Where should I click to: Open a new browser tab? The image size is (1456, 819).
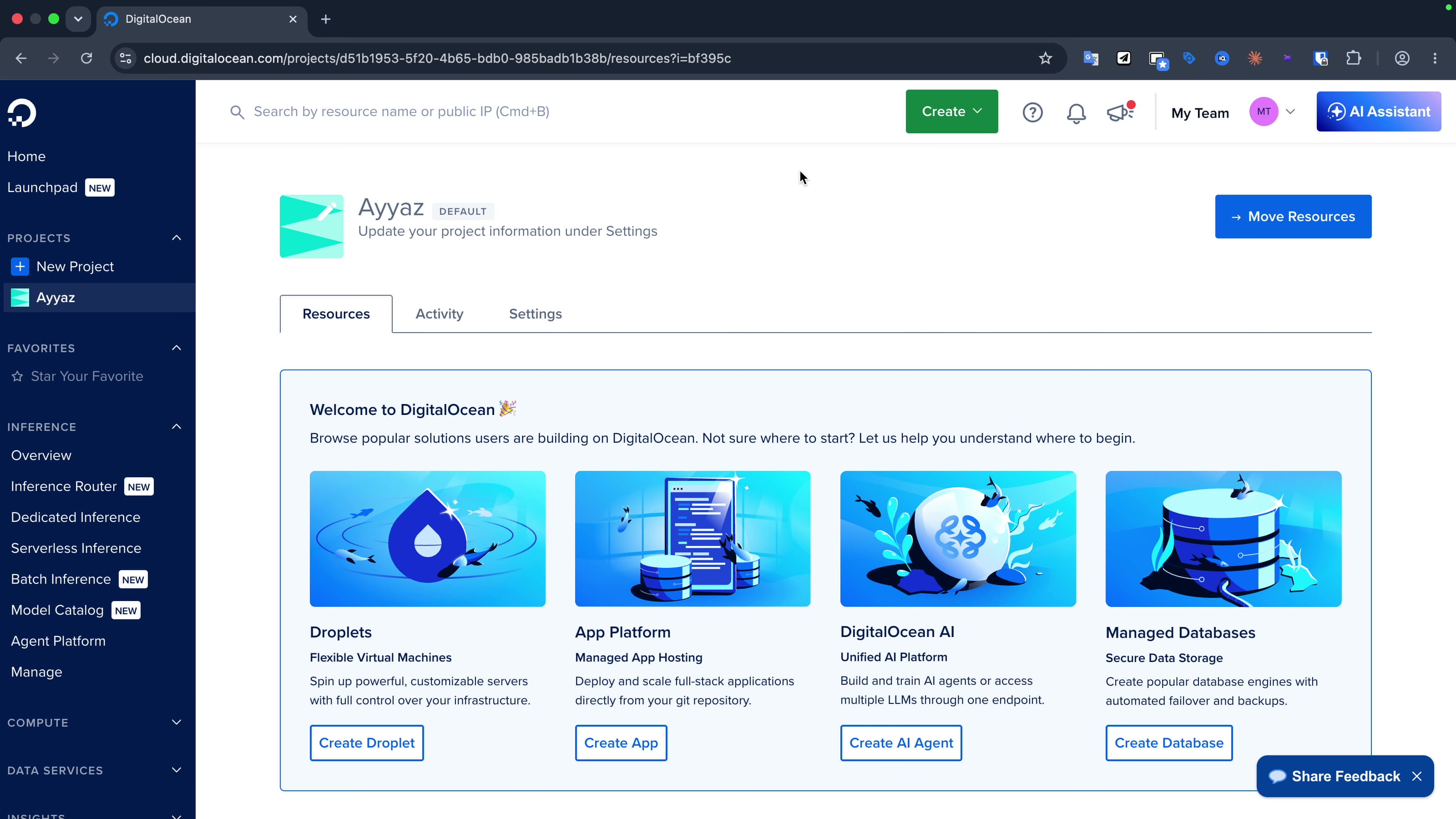pos(326,19)
